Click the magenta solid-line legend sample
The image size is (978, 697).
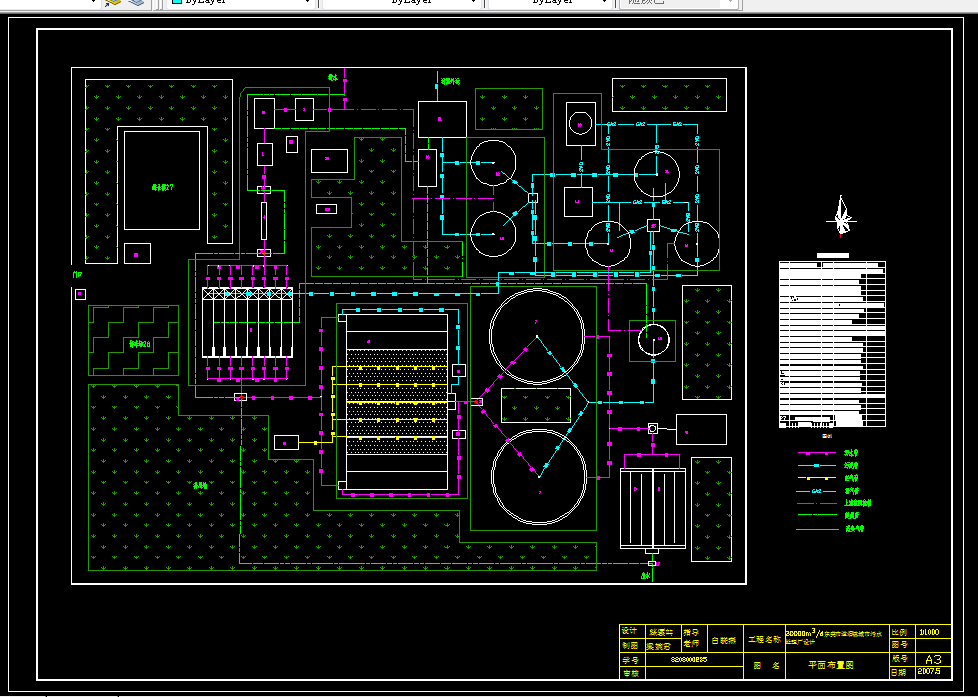[x=817, y=453]
